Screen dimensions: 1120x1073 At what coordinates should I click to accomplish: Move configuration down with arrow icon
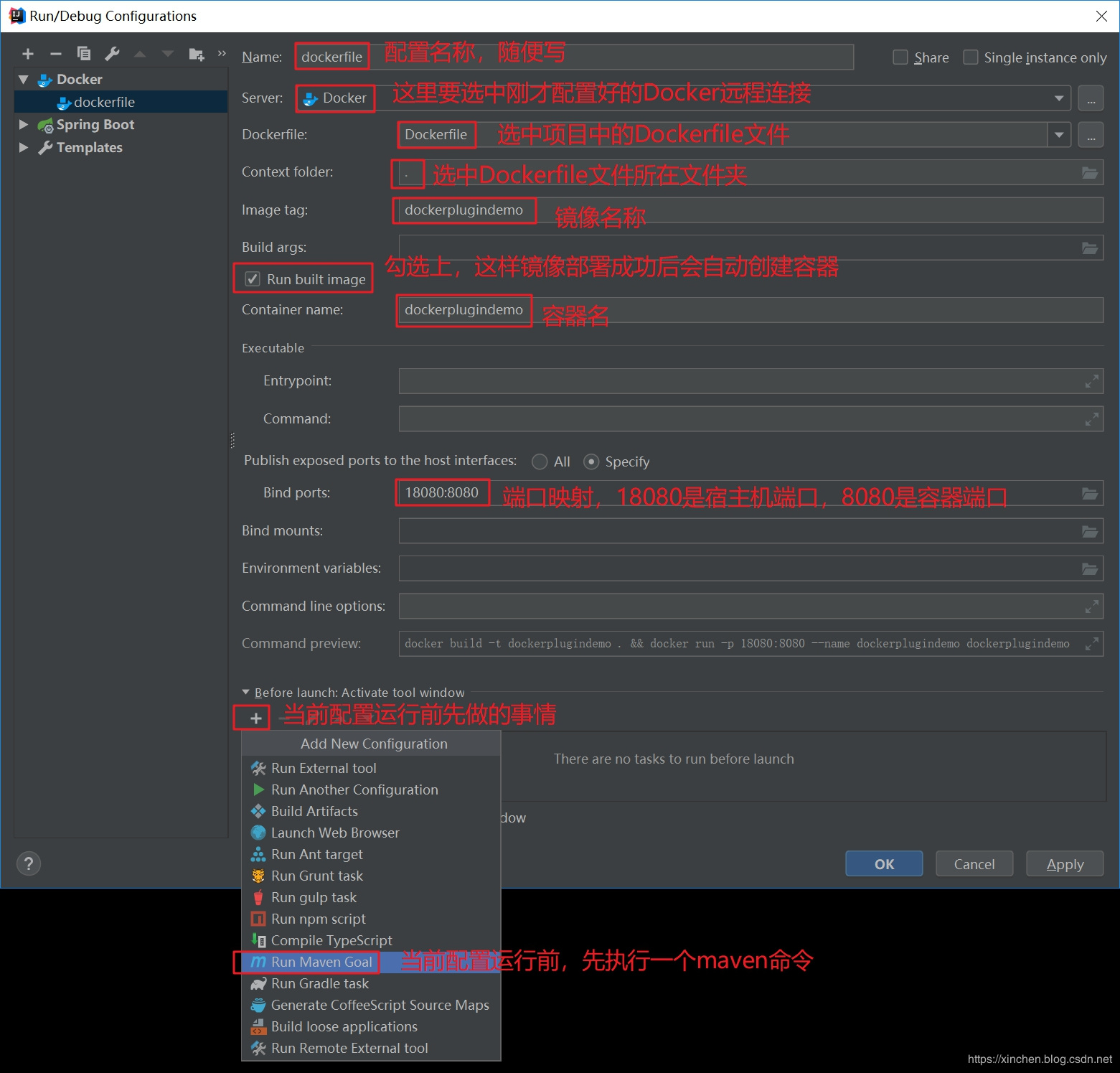pyautogui.click(x=167, y=53)
